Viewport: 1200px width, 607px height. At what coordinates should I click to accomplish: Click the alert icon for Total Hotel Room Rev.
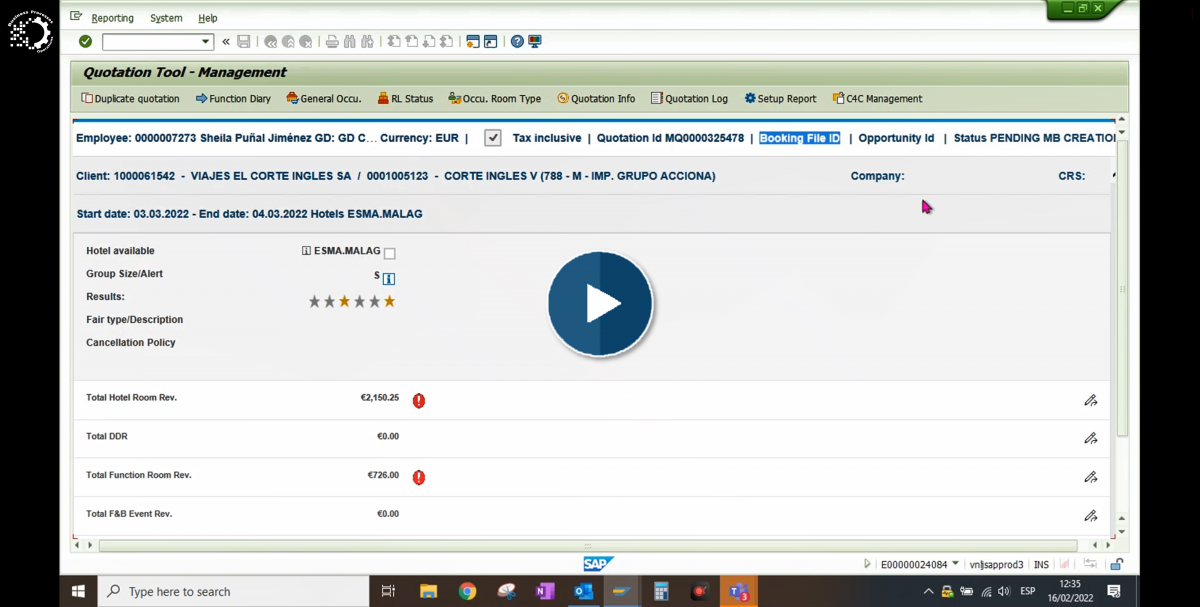click(419, 401)
